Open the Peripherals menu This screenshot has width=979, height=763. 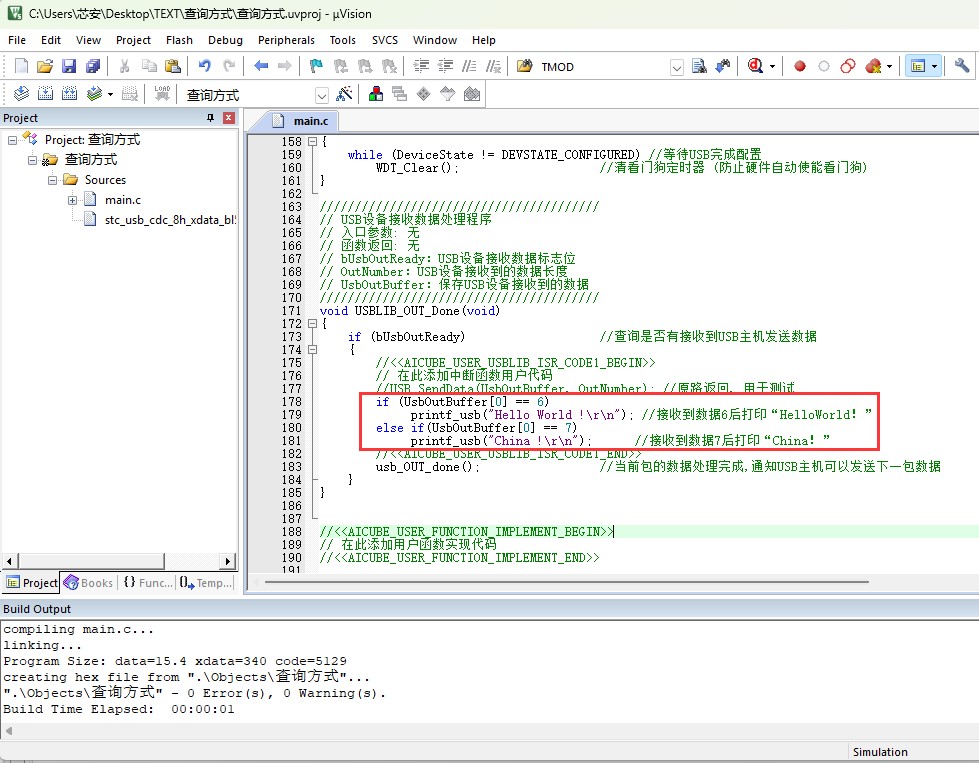[286, 40]
